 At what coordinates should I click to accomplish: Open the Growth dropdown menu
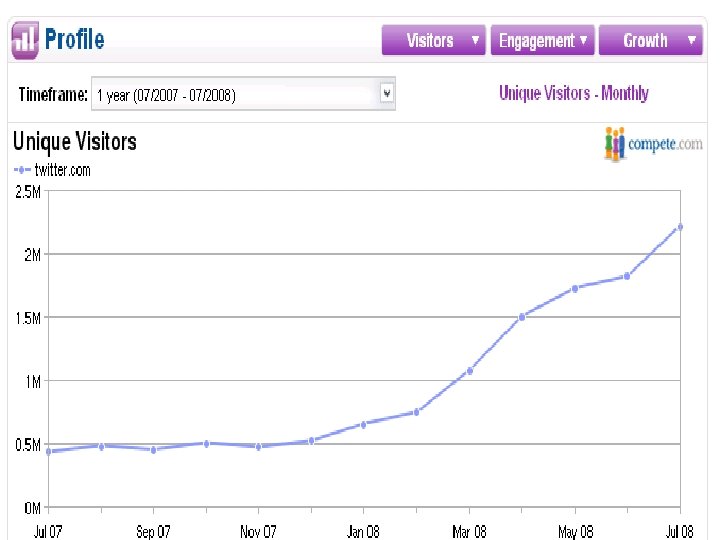(651, 40)
